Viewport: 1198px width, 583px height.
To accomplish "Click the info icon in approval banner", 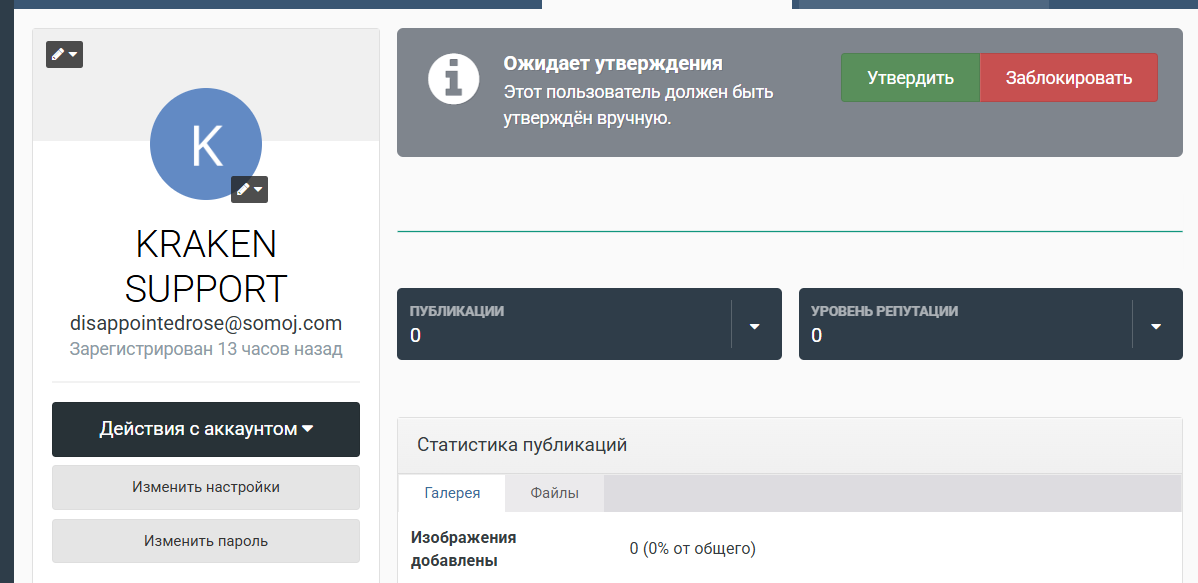I will (x=454, y=78).
